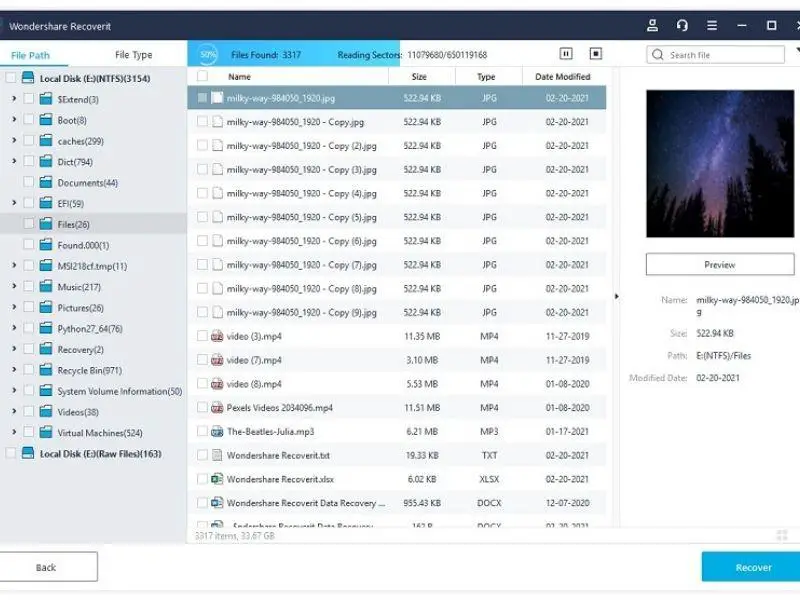Expand the $Extend(3) folder
800x600 pixels.
(x=14, y=98)
